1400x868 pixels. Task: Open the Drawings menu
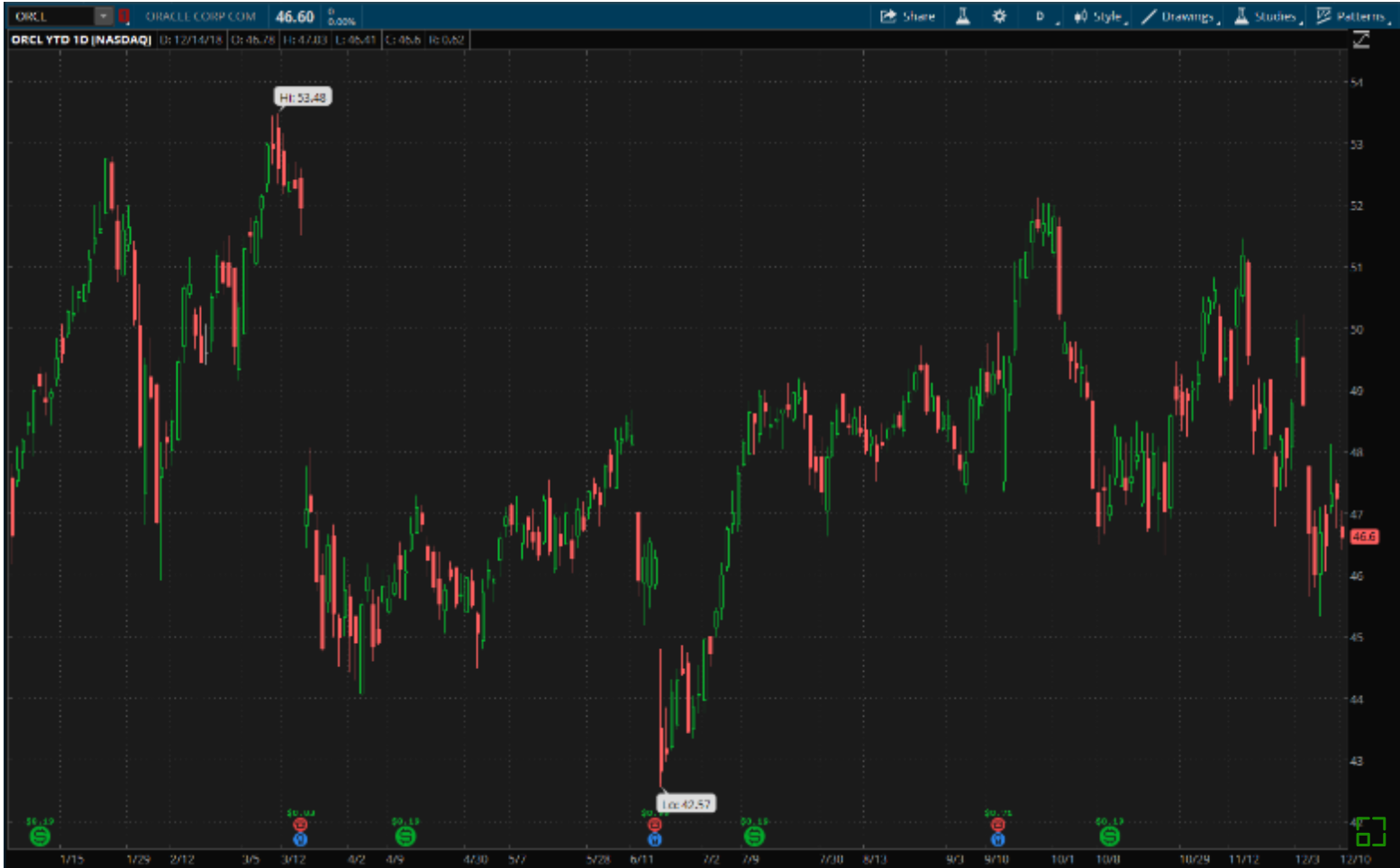1179,16
